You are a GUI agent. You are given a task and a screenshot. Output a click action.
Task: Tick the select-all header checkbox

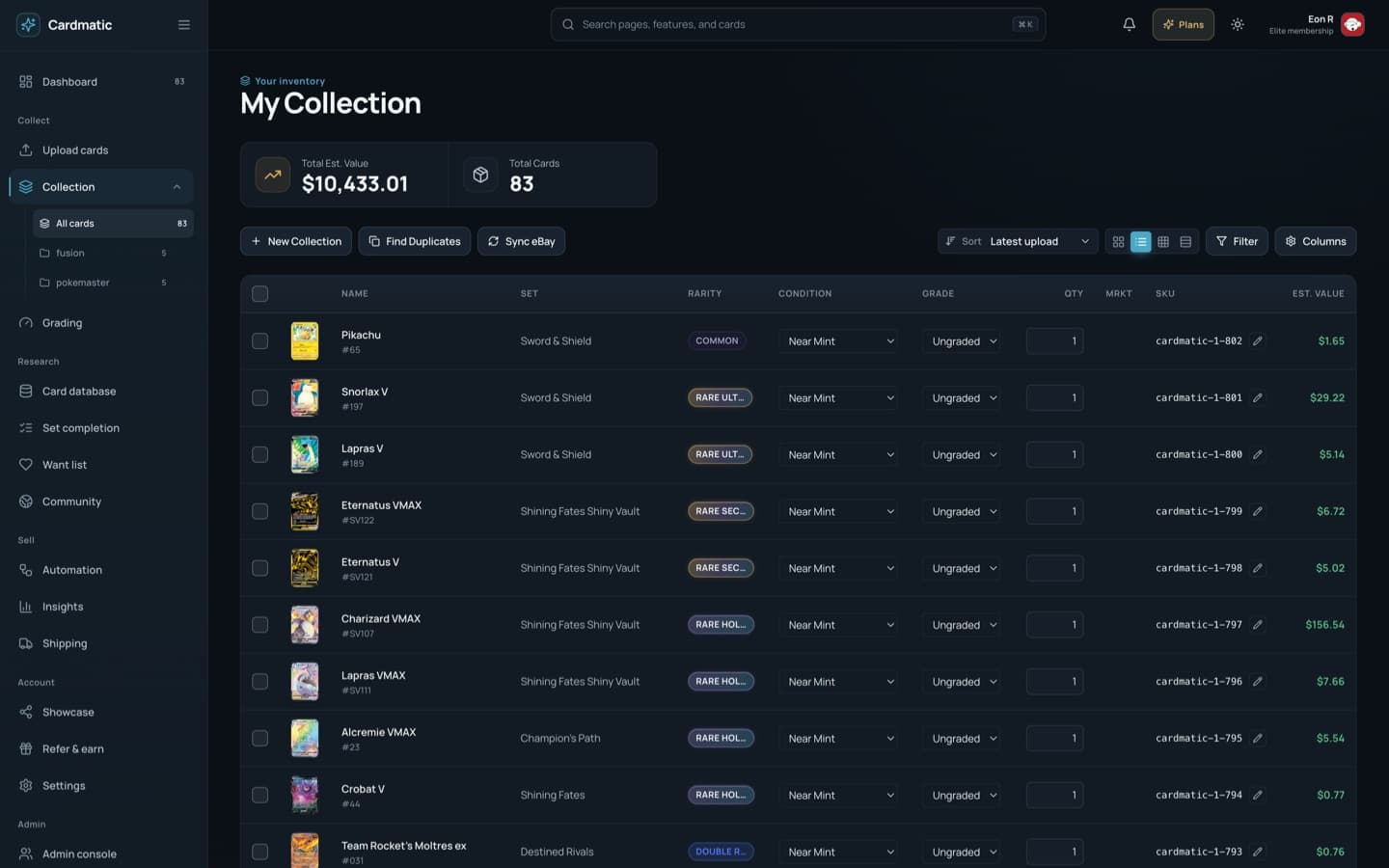pyautogui.click(x=259, y=294)
